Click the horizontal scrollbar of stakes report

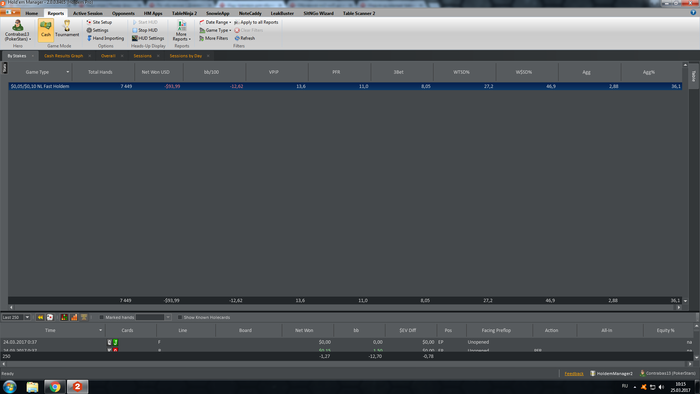pyautogui.click(x=345, y=307)
